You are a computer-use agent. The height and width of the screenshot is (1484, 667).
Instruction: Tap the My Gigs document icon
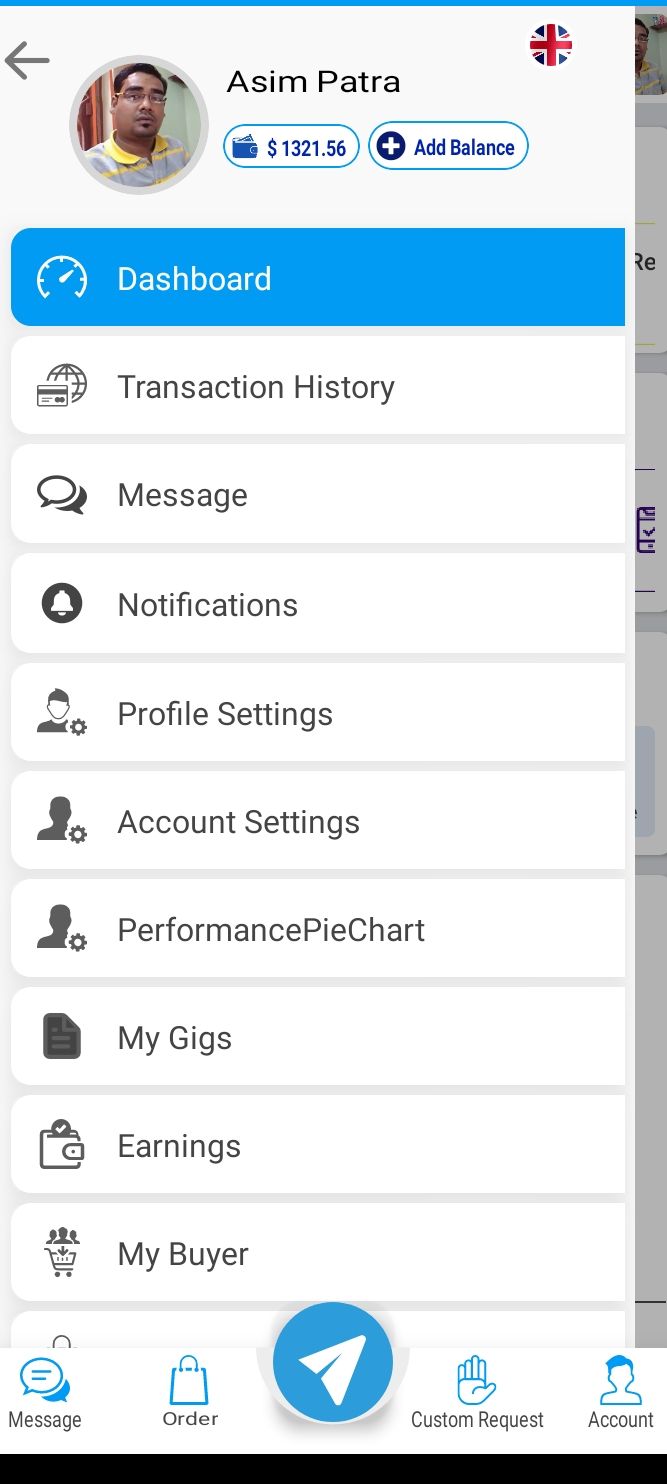[62, 1037]
